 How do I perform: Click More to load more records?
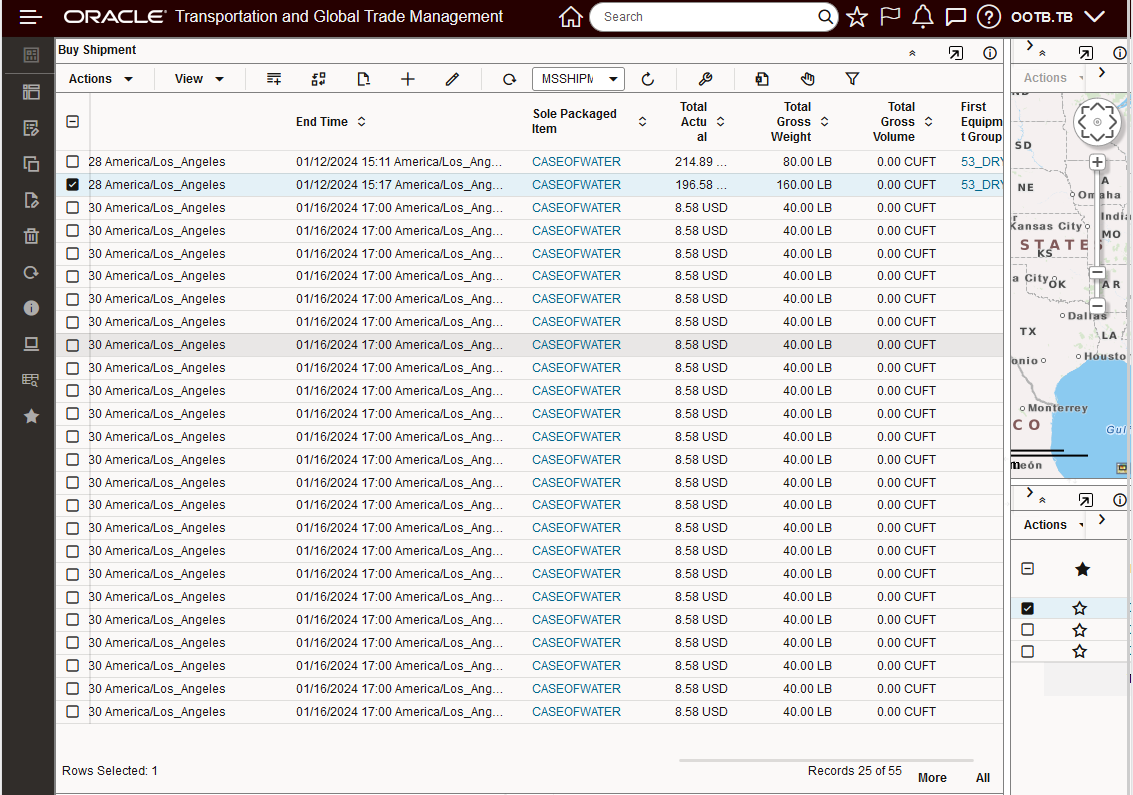[932, 778]
